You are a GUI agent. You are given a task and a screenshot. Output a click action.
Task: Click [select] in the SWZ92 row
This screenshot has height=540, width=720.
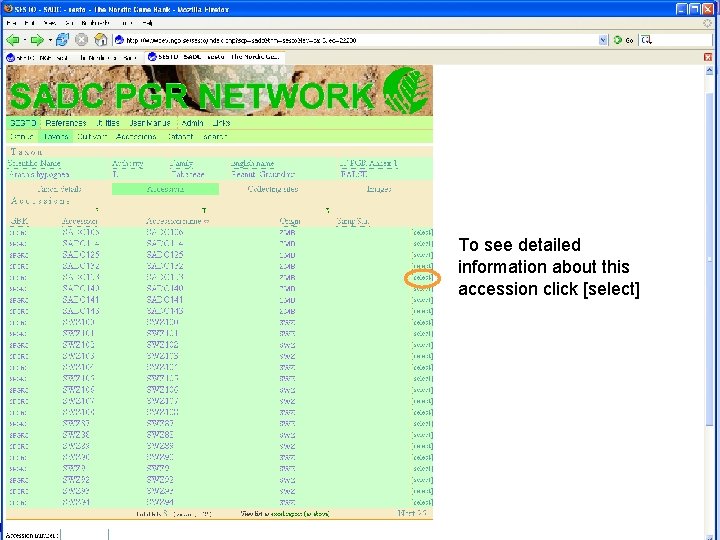coord(422,480)
